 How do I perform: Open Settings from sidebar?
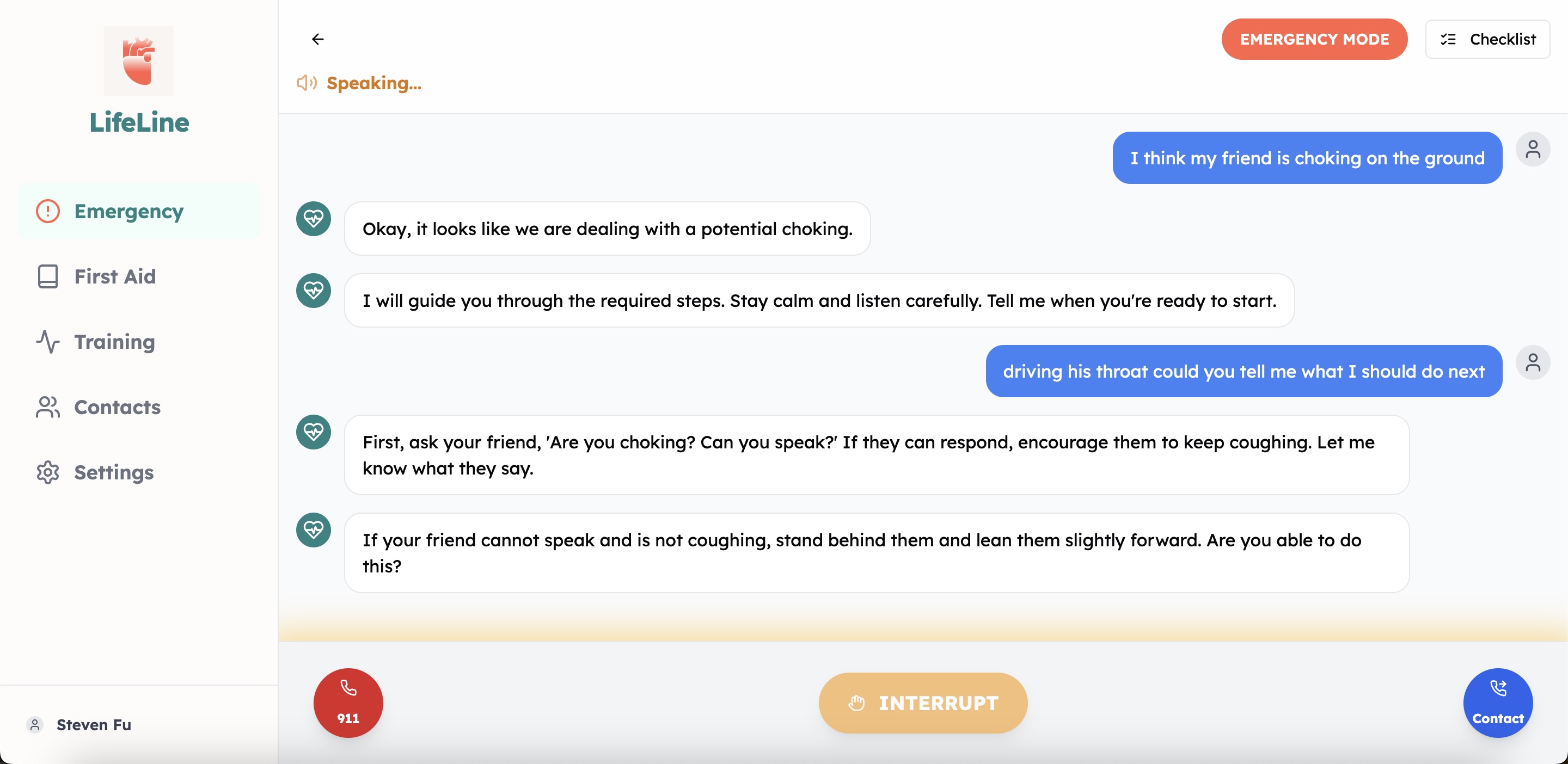113,472
